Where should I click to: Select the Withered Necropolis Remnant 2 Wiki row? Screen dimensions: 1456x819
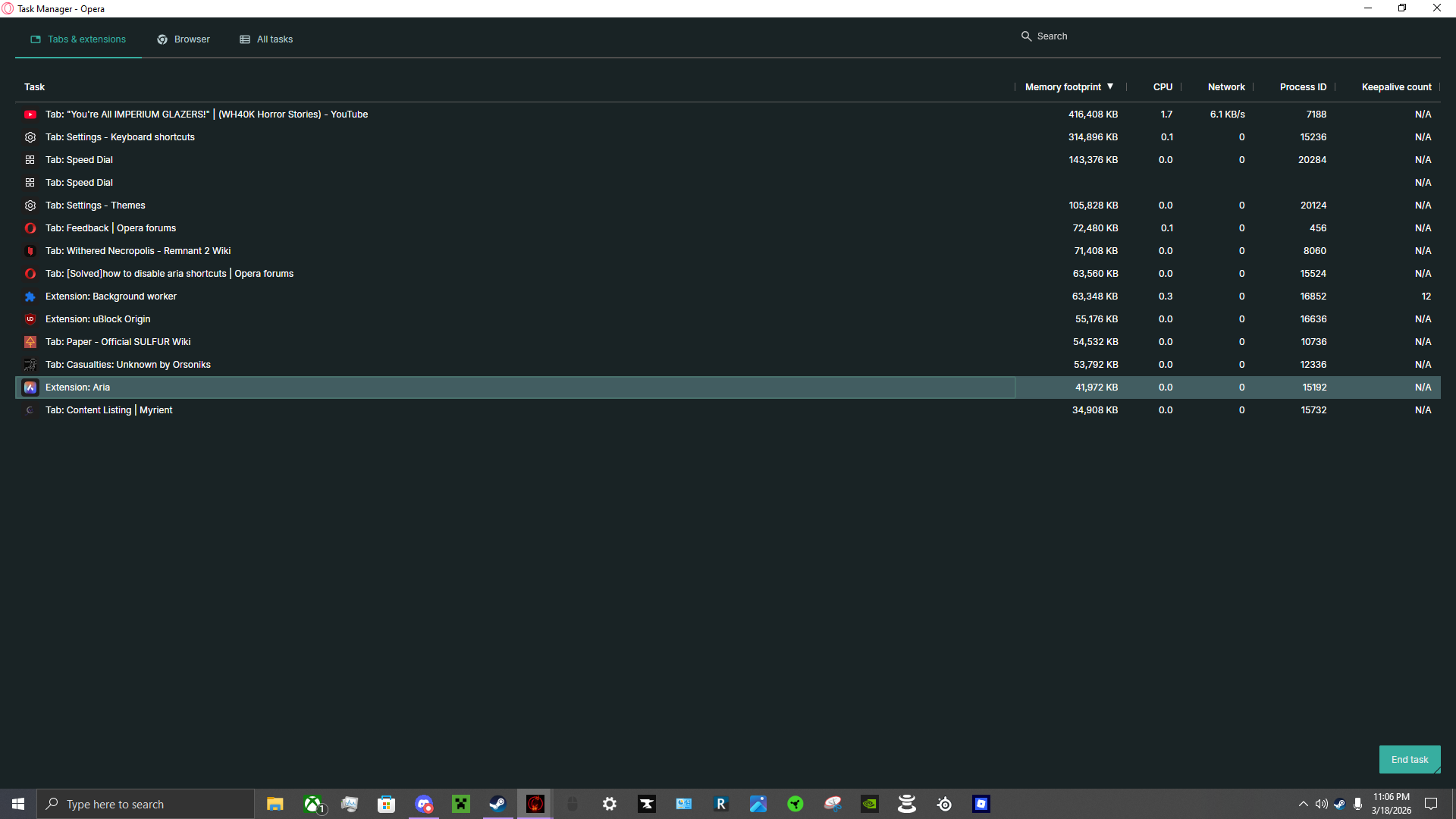click(x=138, y=251)
